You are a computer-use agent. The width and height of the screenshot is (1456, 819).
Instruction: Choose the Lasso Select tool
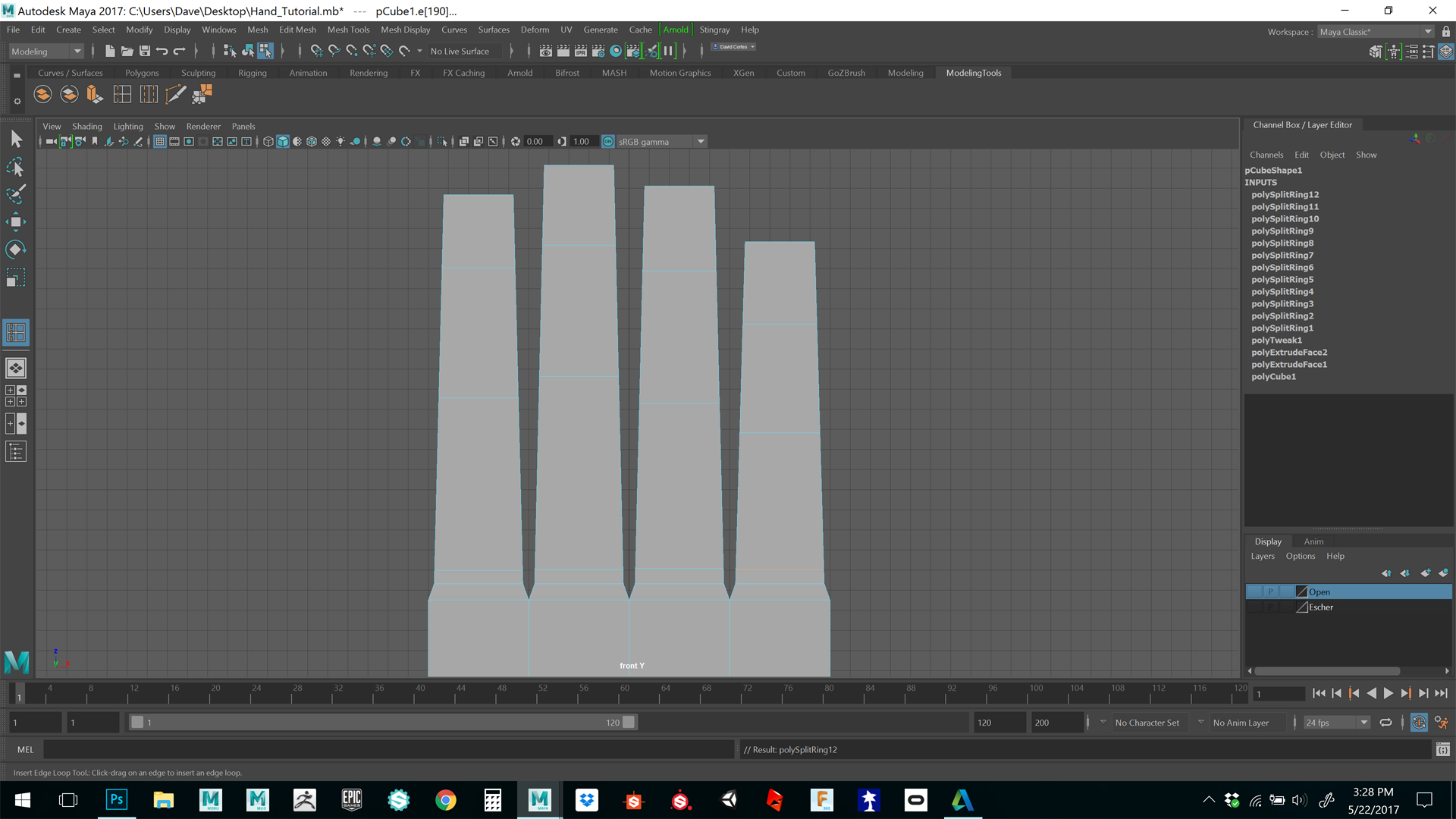[16, 167]
